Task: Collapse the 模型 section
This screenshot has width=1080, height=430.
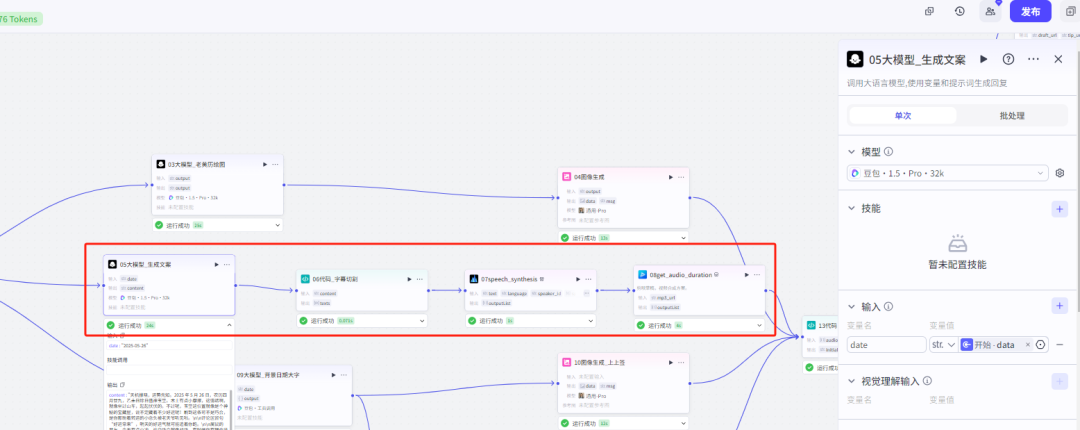Action: pos(851,152)
